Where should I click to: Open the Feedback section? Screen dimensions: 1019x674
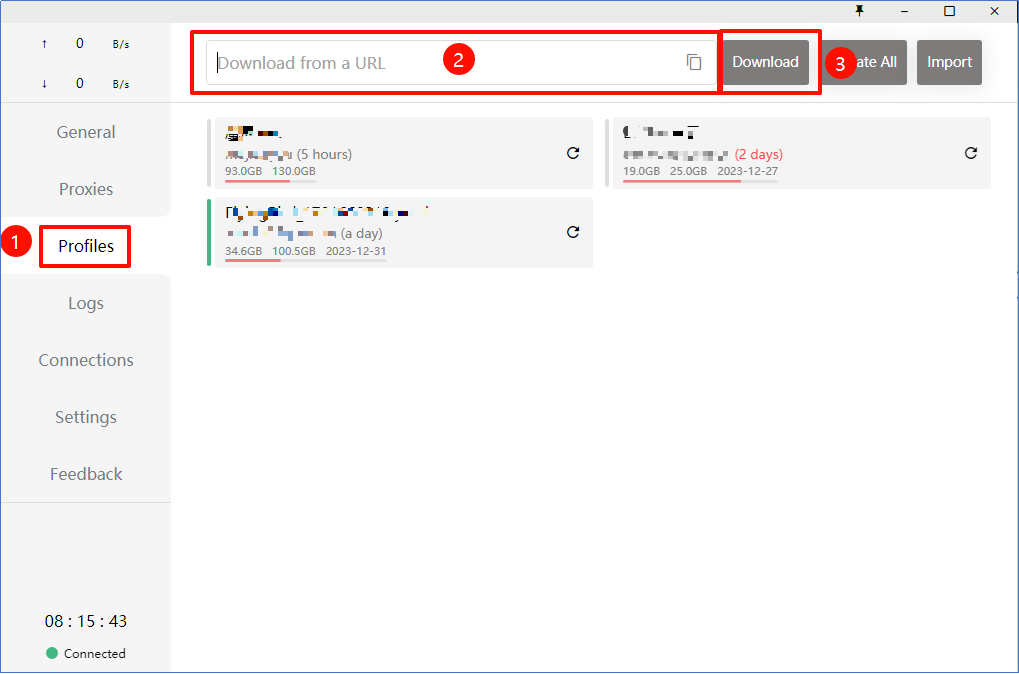(x=86, y=474)
